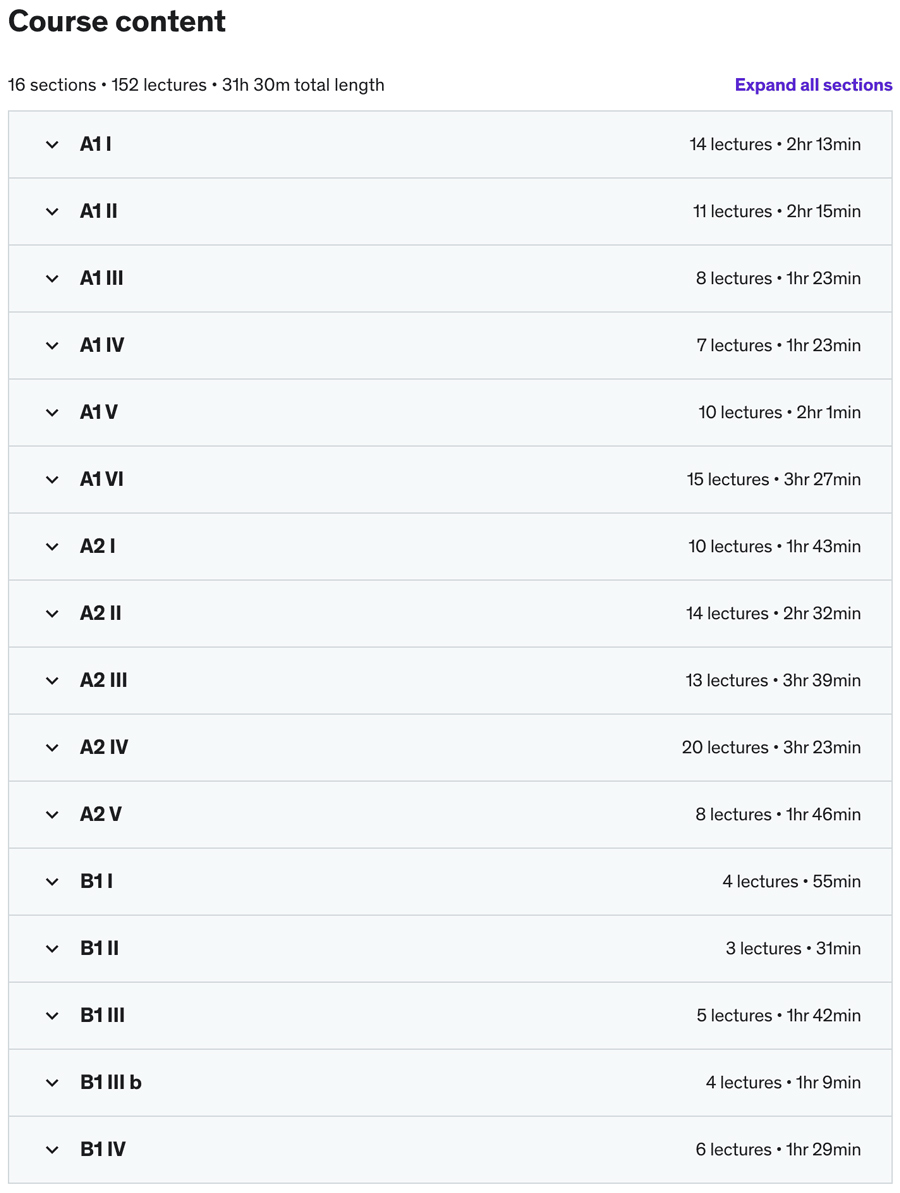Click chevron icon for A2 II
900x1193 pixels.
pos(52,613)
